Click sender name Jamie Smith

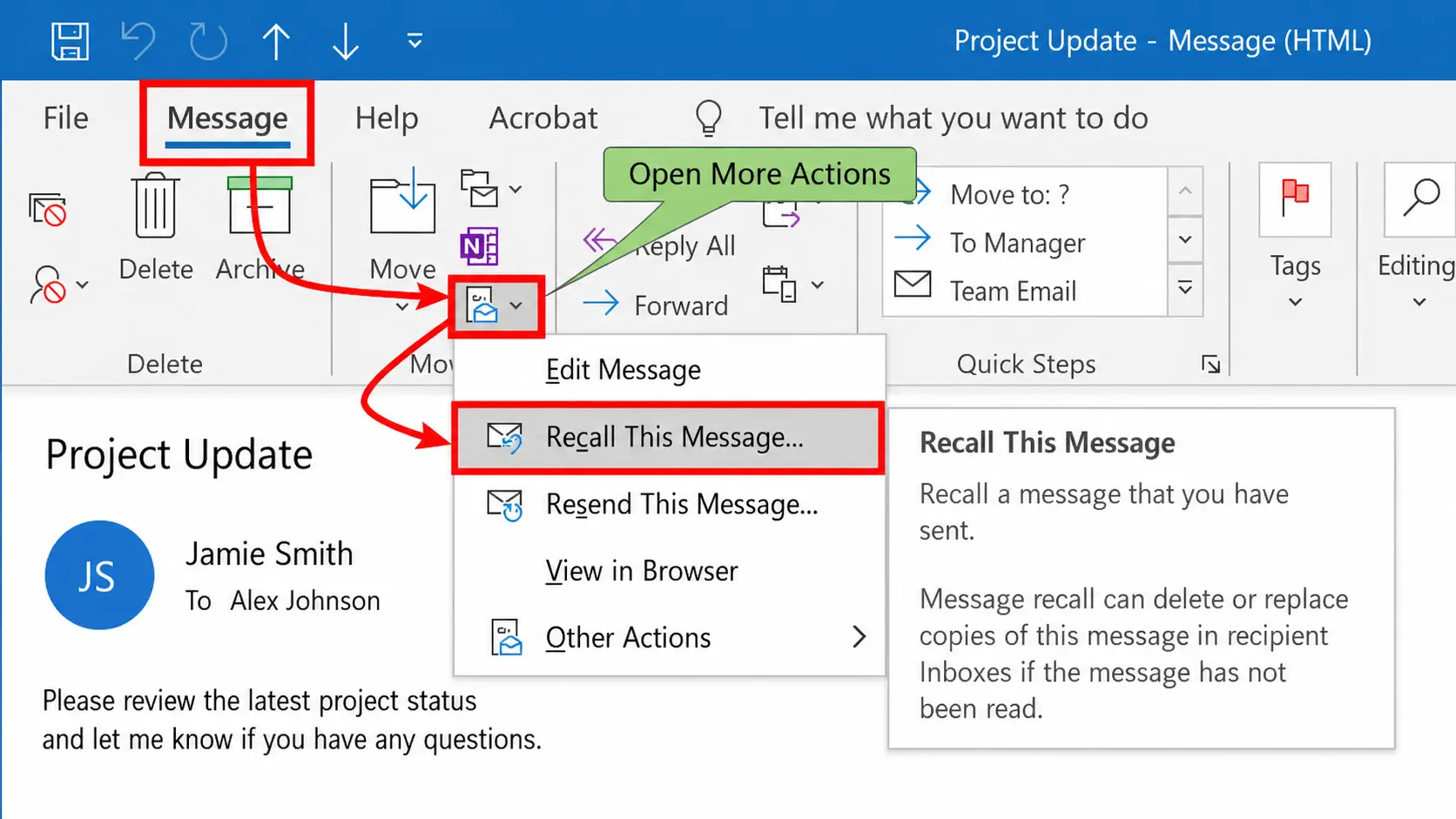coord(269,554)
